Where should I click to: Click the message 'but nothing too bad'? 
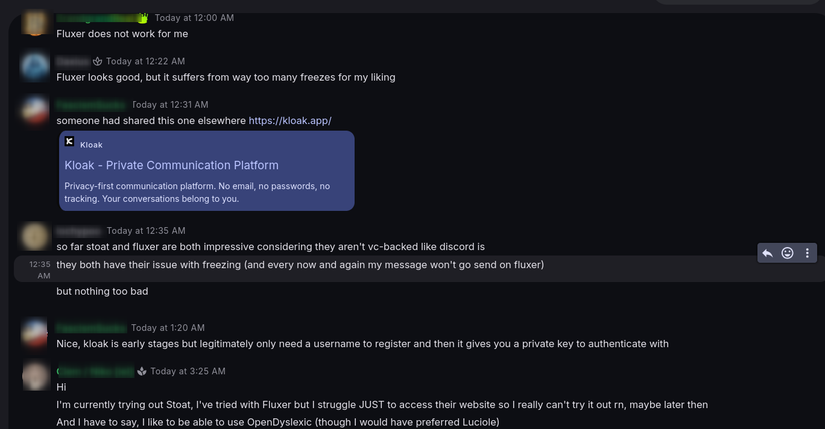coord(102,292)
